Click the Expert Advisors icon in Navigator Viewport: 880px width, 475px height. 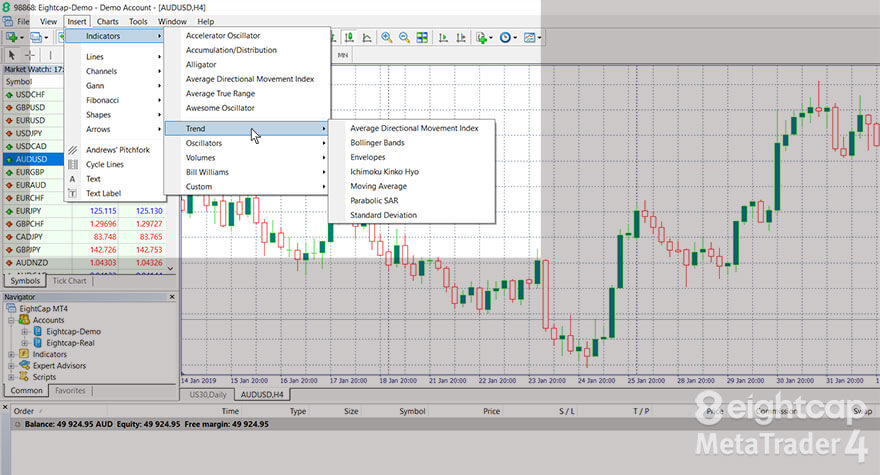24,366
